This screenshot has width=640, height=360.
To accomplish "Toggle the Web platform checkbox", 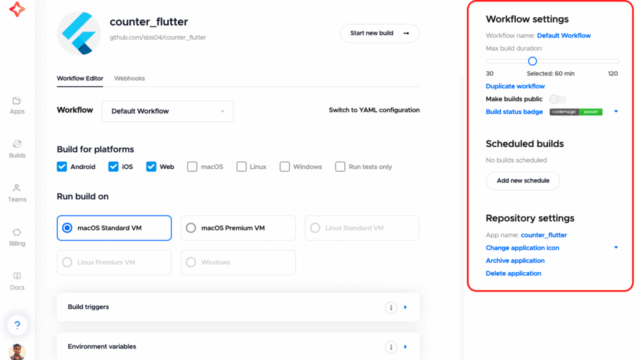I will pyautogui.click(x=151, y=167).
